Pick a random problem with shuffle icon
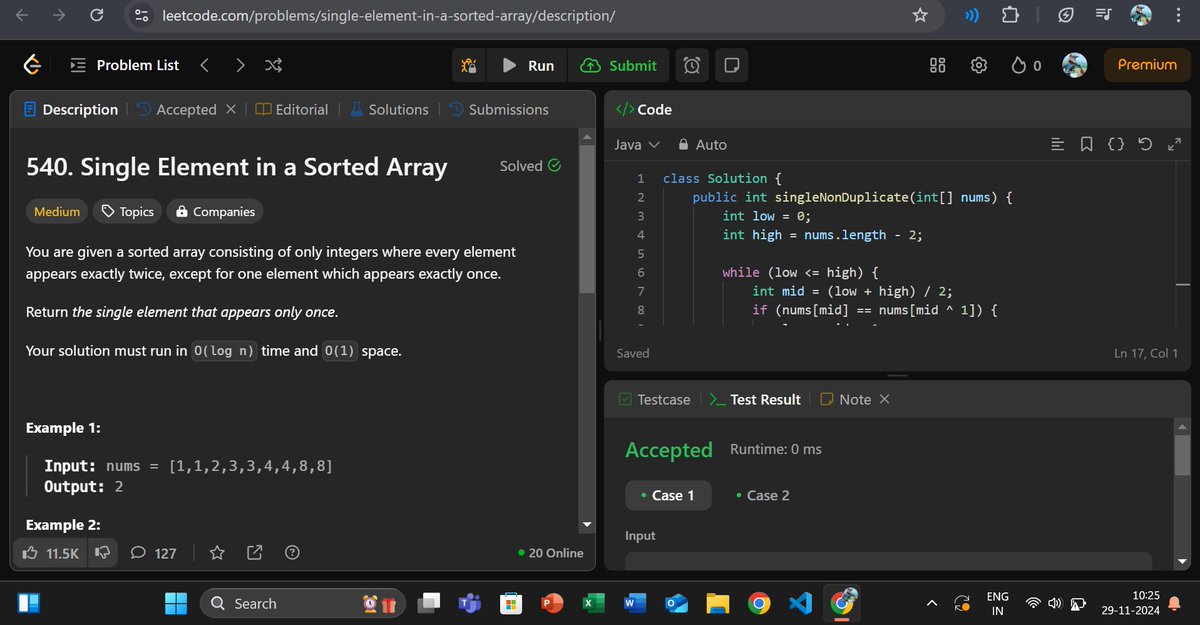 click(273, 65)
